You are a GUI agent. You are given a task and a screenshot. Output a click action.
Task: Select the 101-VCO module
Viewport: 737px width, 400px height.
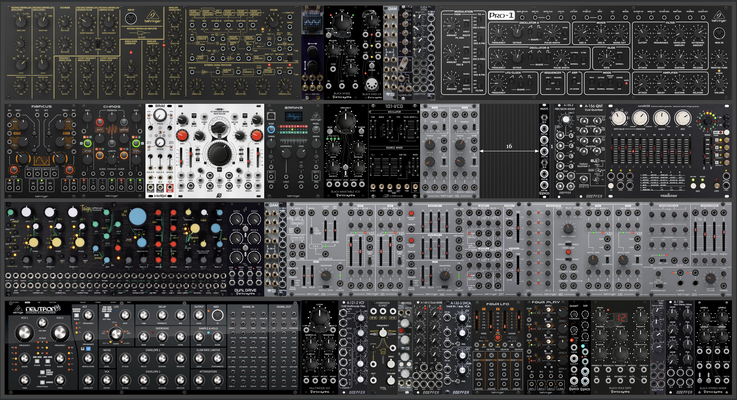394,150
